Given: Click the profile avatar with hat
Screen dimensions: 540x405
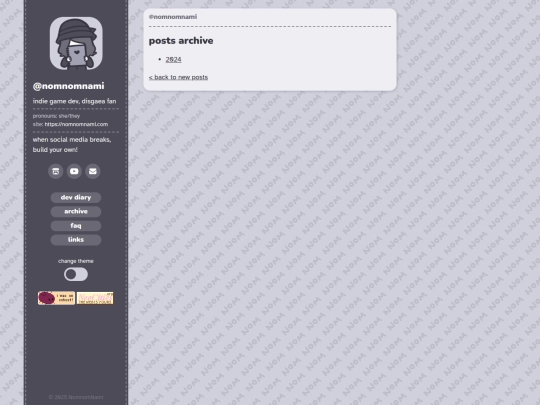Looking at the screenshot, I should [76, 43].
